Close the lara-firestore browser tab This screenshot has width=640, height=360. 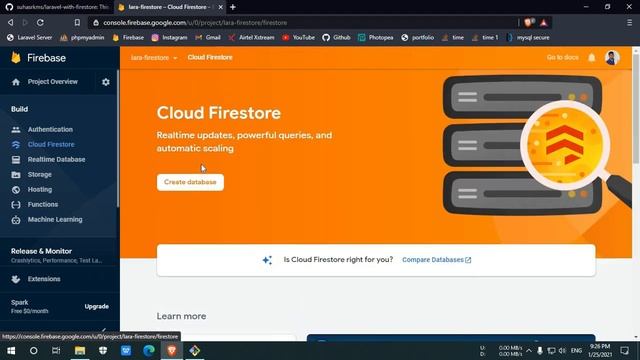220,7
